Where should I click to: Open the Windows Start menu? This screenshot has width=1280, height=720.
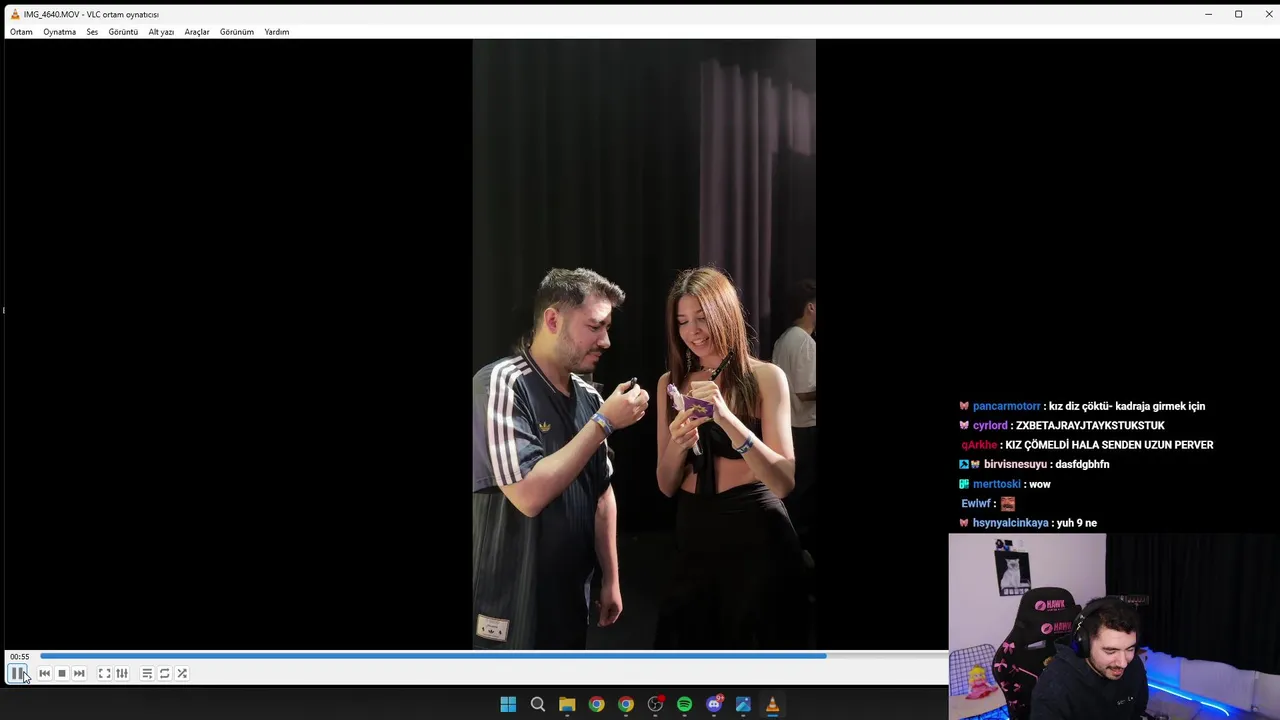click(508, 705)
